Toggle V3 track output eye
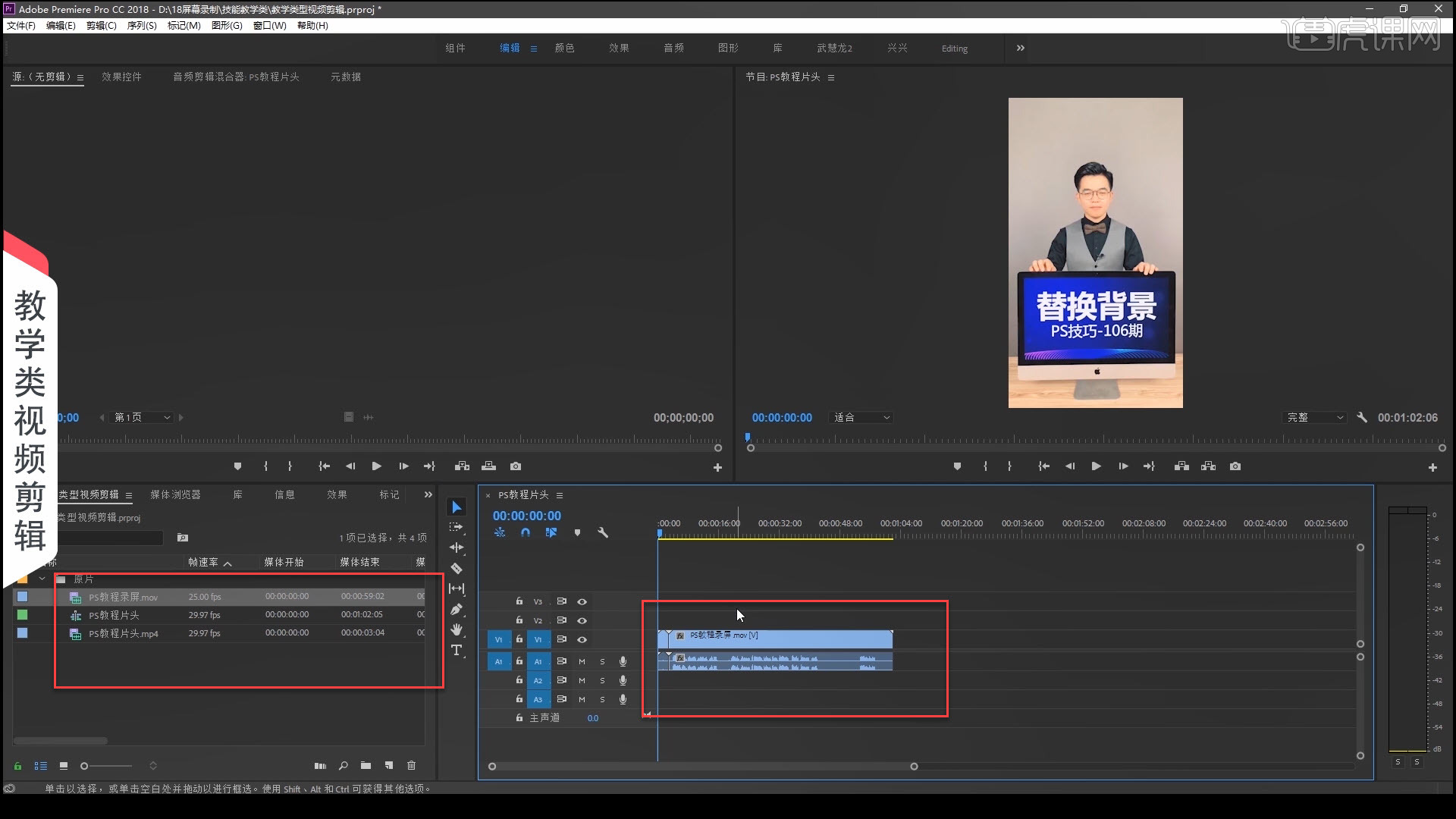Image resolution: width=1456 pixels, height=819 pixels. (x=582, y=601)
